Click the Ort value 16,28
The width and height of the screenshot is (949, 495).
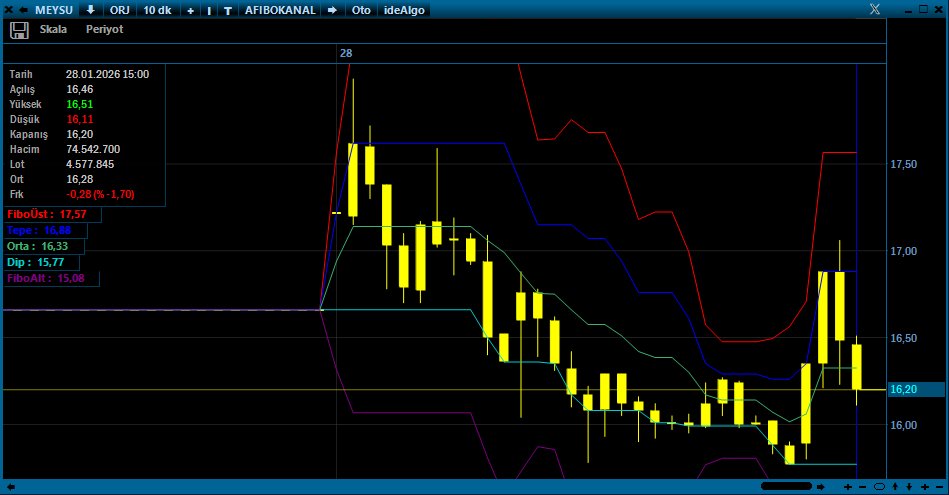click(x=80, y=179)
